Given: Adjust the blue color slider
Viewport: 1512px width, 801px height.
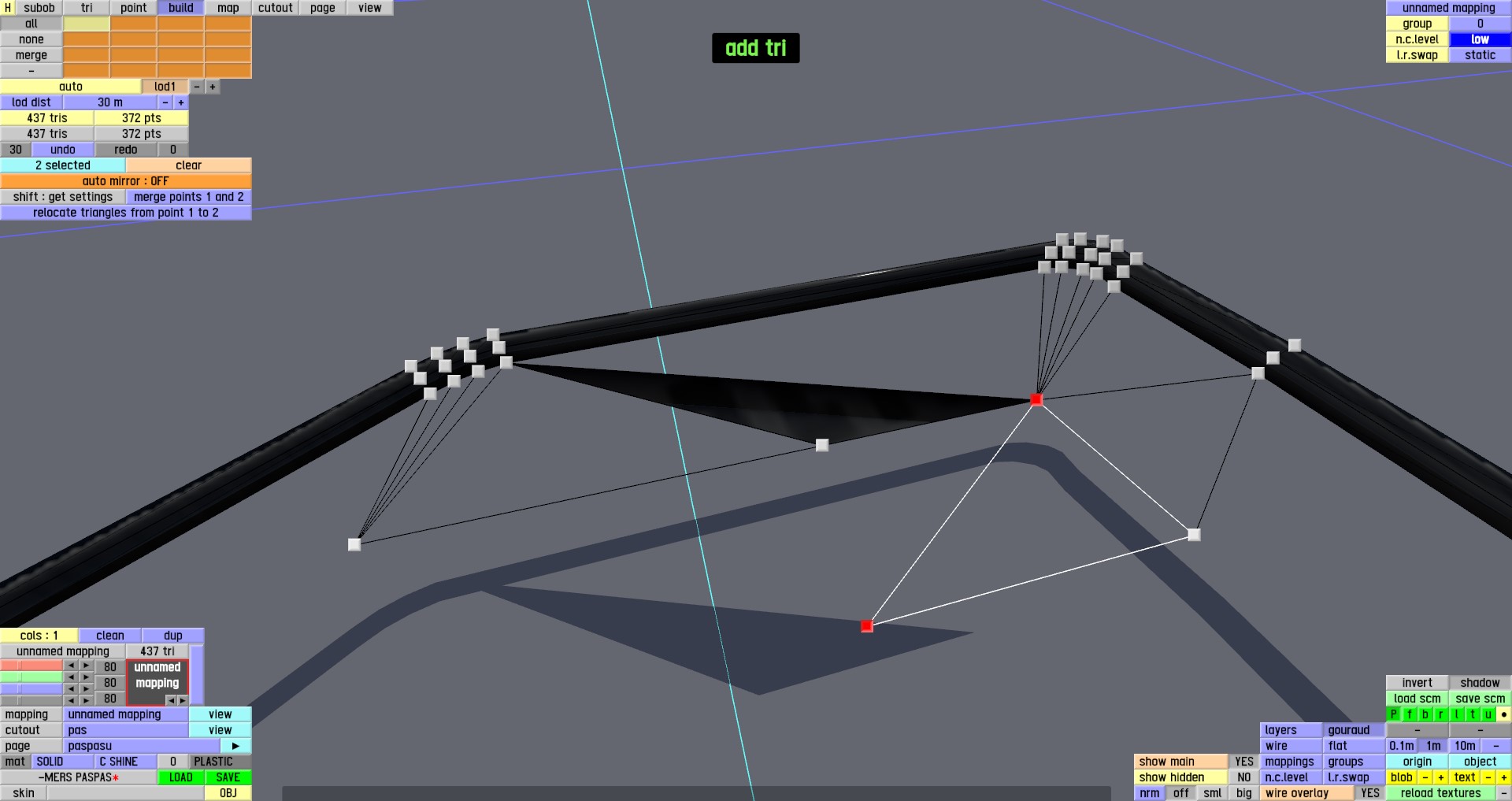Looking at the screenshot, I should tap(31, 689).
